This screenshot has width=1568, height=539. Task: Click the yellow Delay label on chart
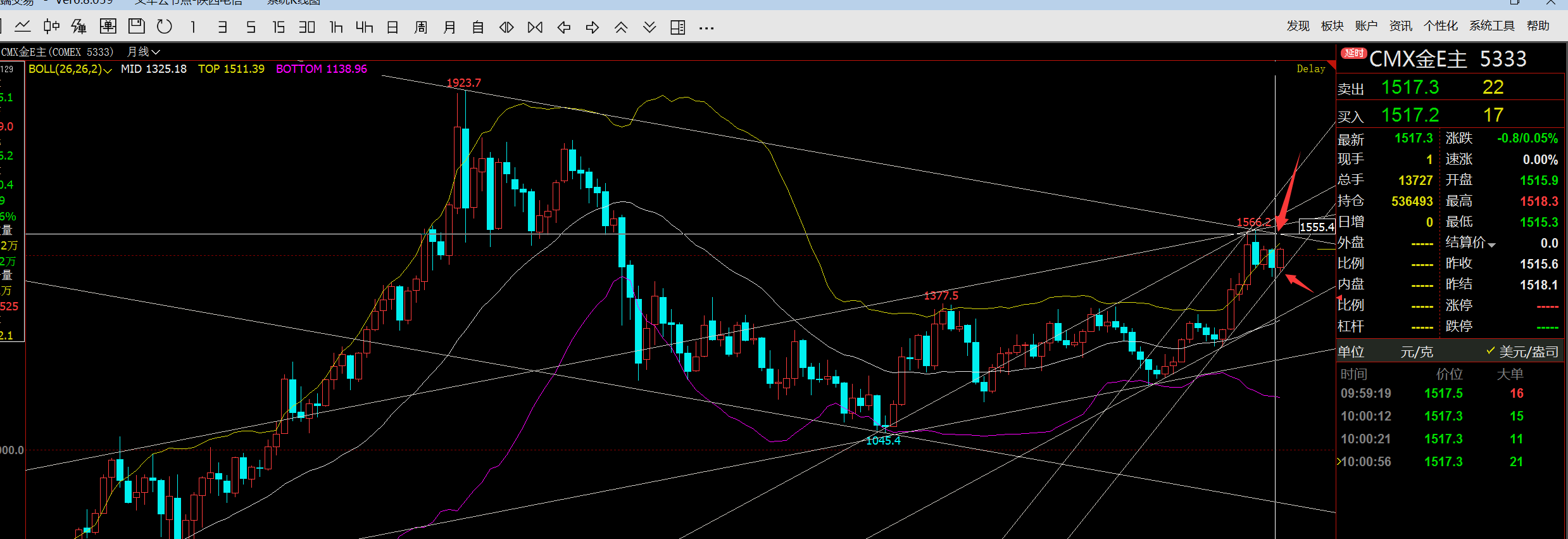click(1310, 68)
